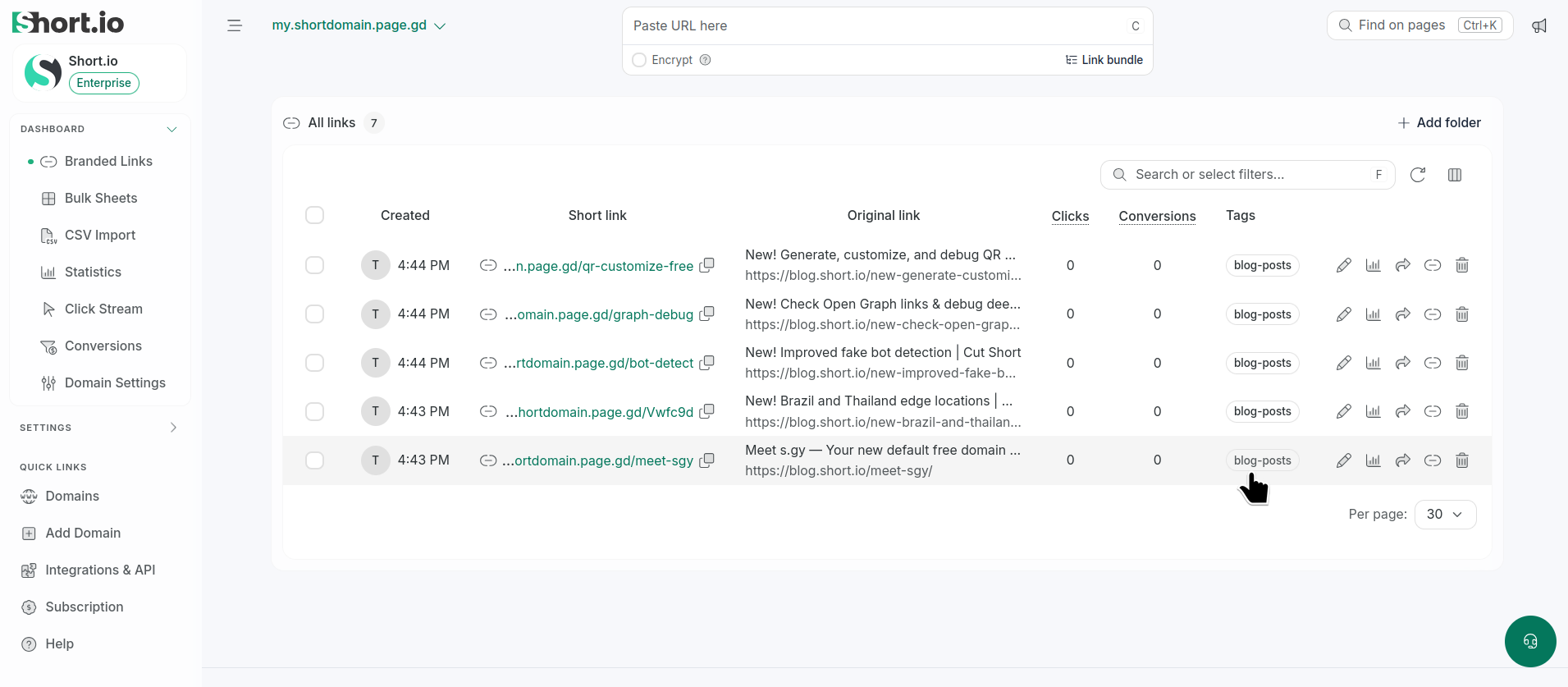Collapse the sidebar with the hamburger menu icon

coord(235,25)
